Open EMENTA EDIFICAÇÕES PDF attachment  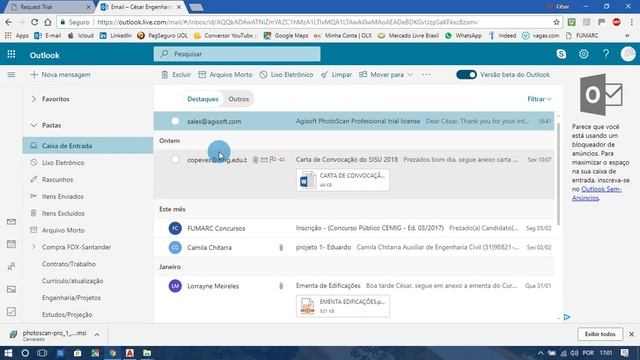tap(343, 306)
